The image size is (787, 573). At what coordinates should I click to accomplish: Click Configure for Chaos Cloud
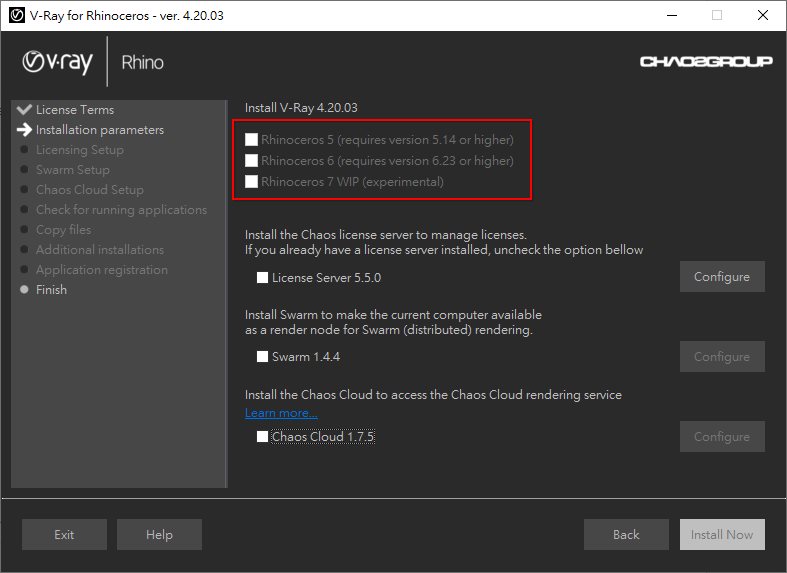point(722,437)
